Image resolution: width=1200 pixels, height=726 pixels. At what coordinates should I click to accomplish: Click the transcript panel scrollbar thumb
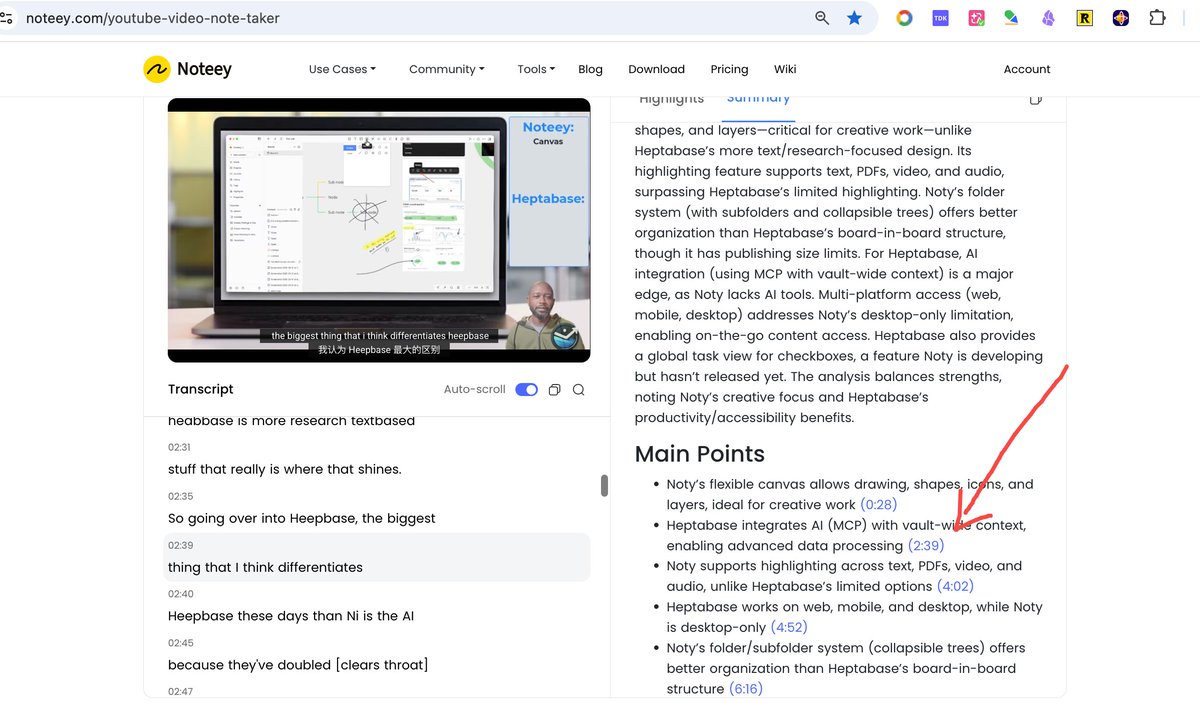[x=604, y=486]
